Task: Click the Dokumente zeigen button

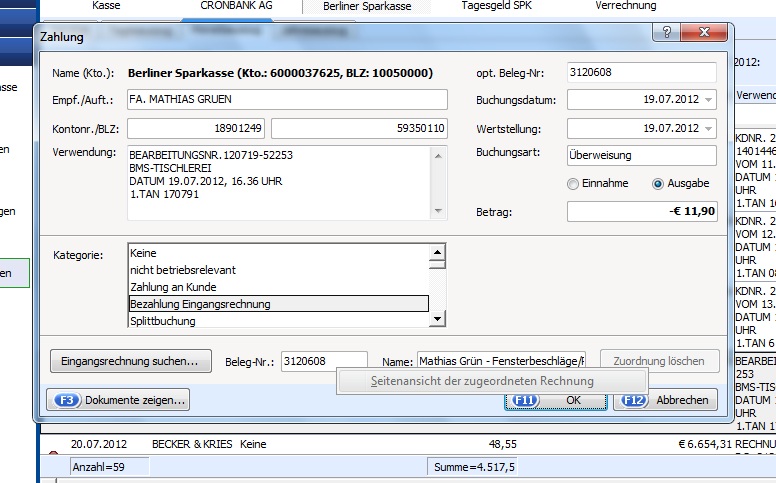Action: pos(118,400)
